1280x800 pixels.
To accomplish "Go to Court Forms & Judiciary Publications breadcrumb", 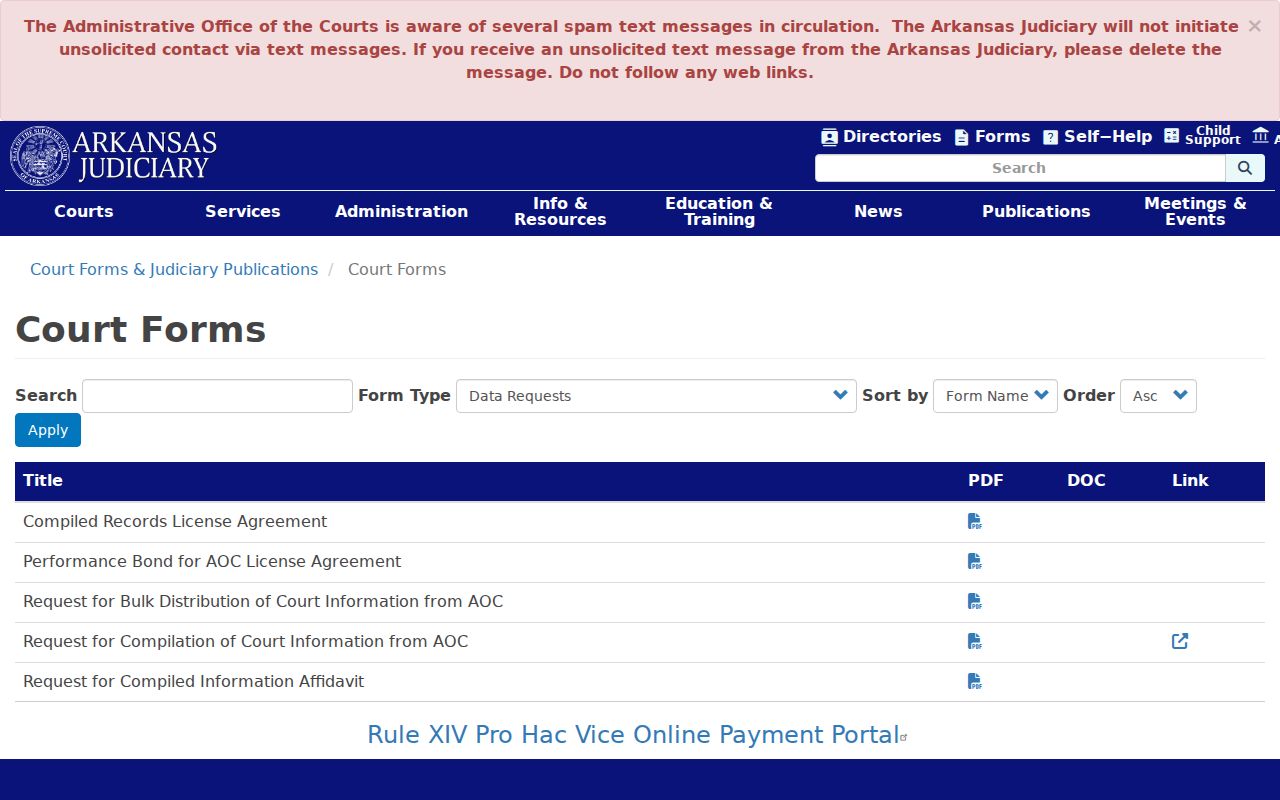I will pos(174,270).
